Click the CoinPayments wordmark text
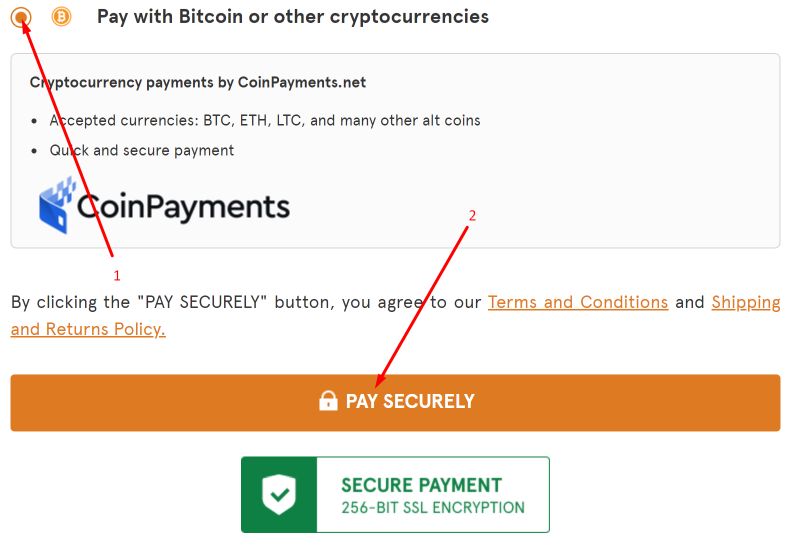This screenshot has width=788, height=545. (183, 207)
